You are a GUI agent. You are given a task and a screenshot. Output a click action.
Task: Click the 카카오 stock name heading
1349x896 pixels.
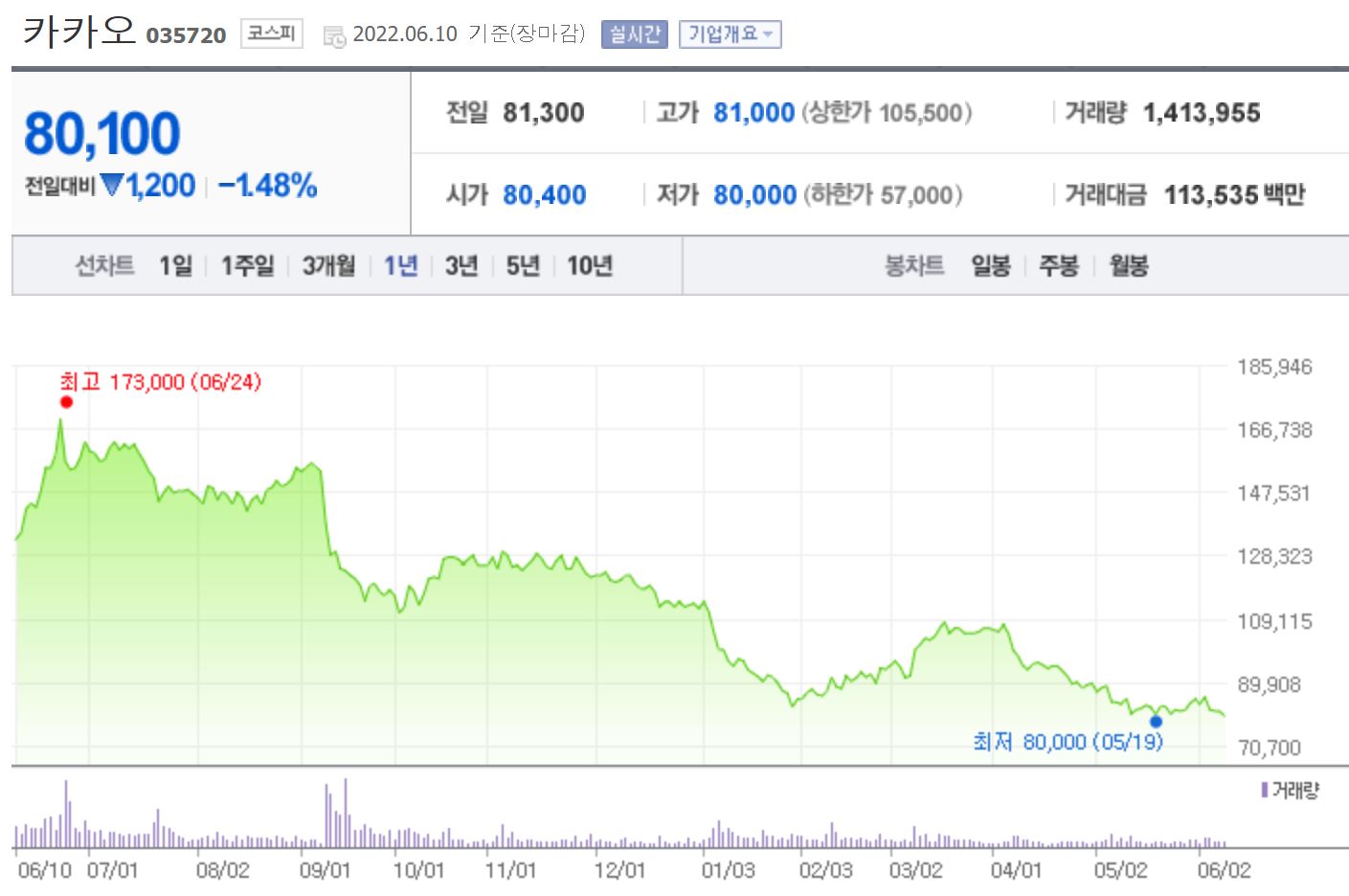[79, 32]
